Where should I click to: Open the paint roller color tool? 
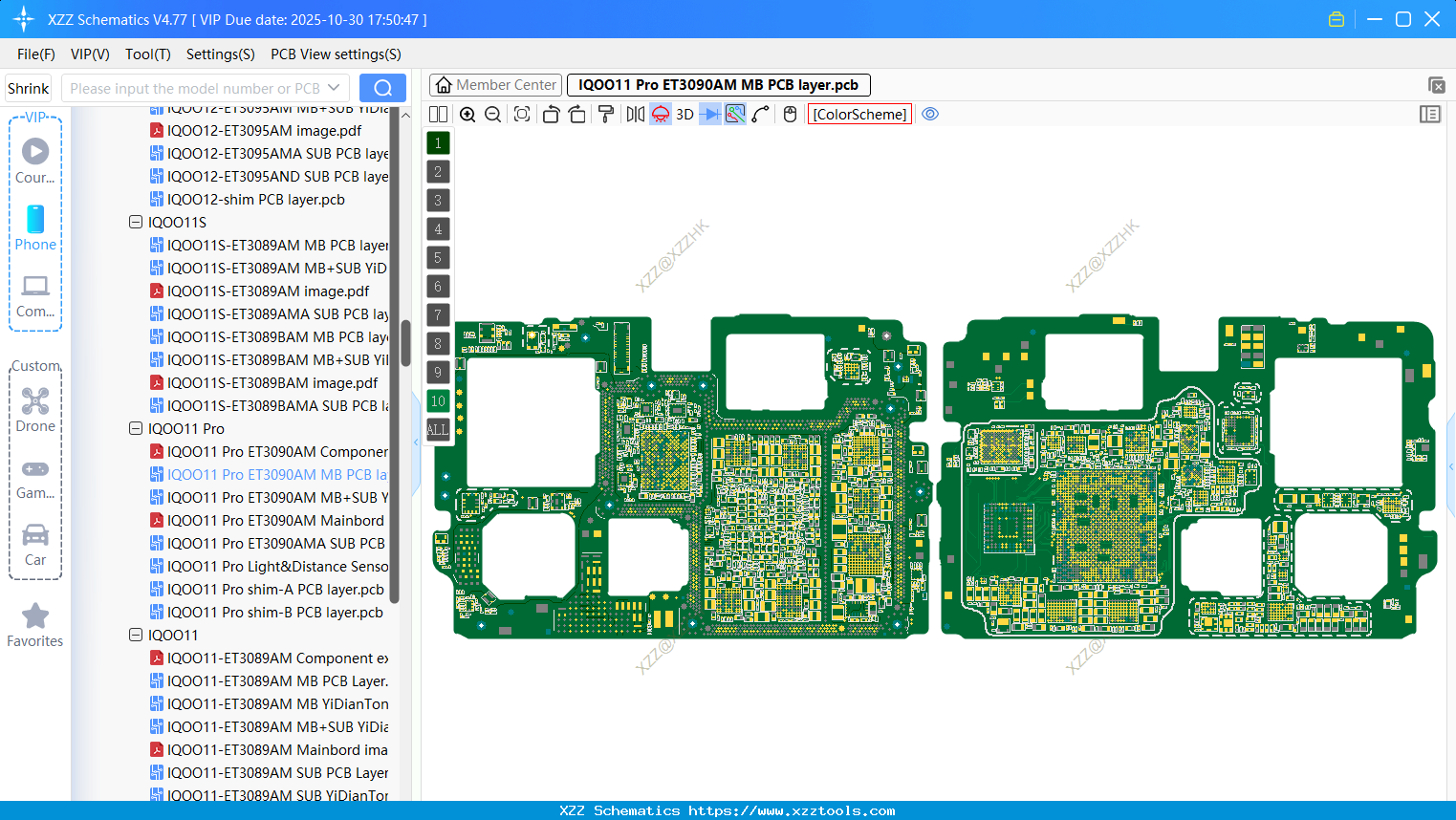[604, 114]
